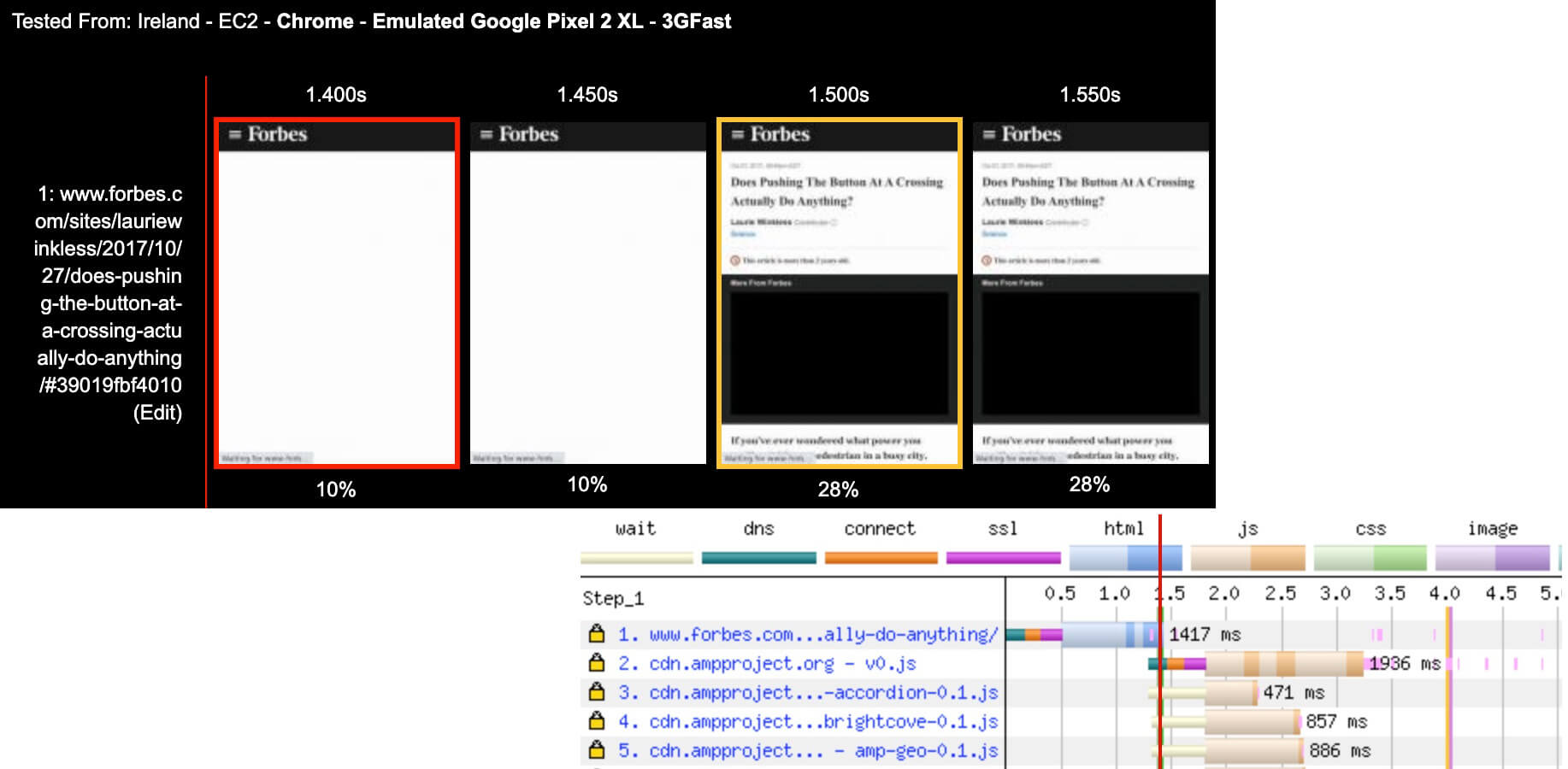Click the magenta ssl legend color bar
1568x769 pixels.
tap(1003, 558)
